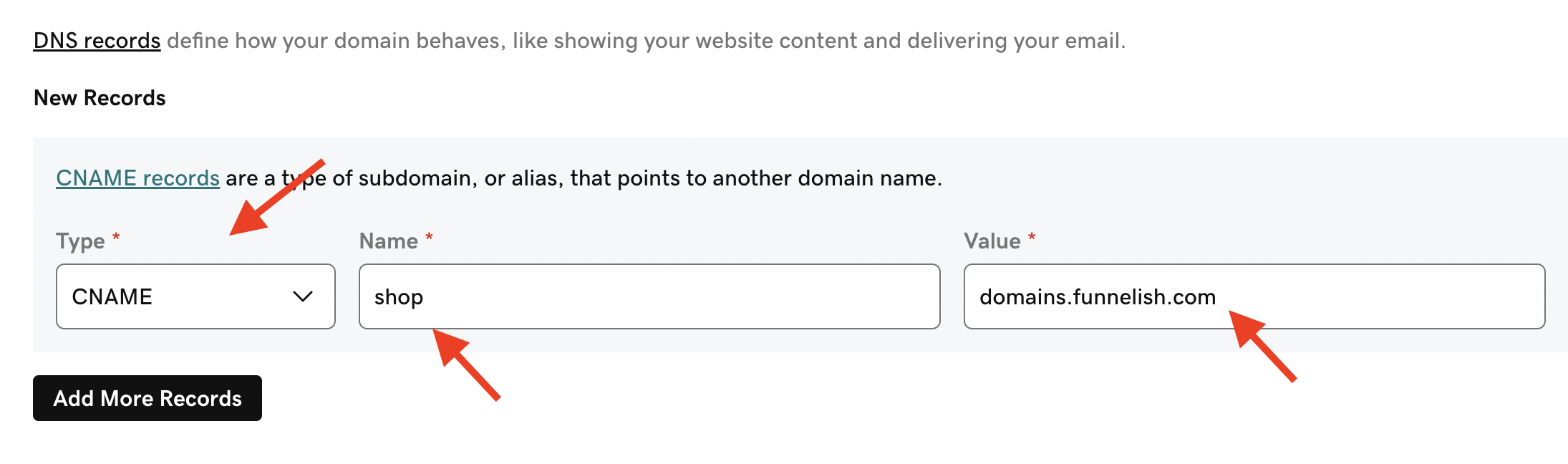Click the New Records heading
Image resolution: width=1568 pixels, height=464 pixels.
click(100, 98)
